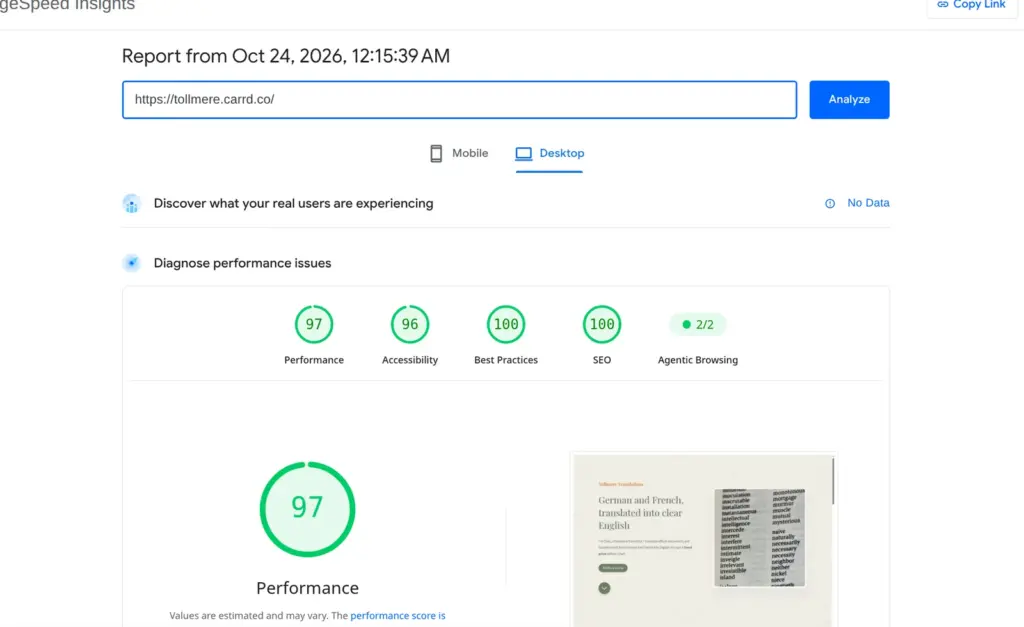The height and width of the screenshot is (627, 1024).
Task: Click the screenshot thumbnail's scrollbar
Action: (x=833, y=481)
